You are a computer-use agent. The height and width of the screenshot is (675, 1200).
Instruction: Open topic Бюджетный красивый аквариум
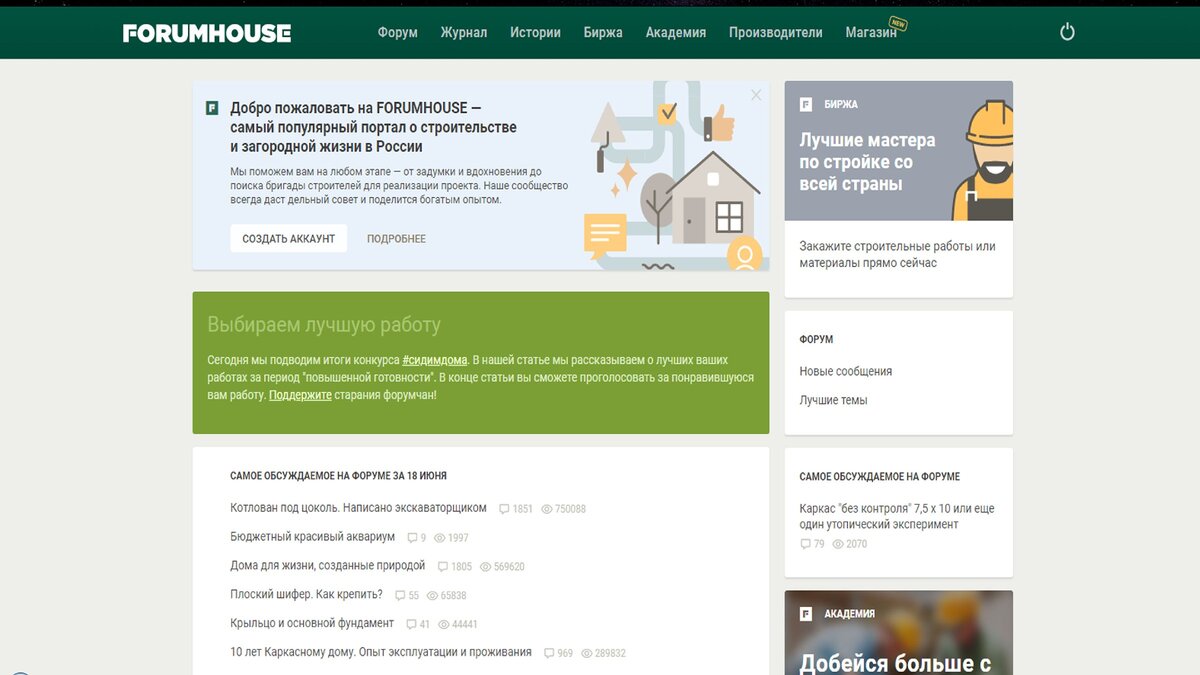(x=313, y=537)
